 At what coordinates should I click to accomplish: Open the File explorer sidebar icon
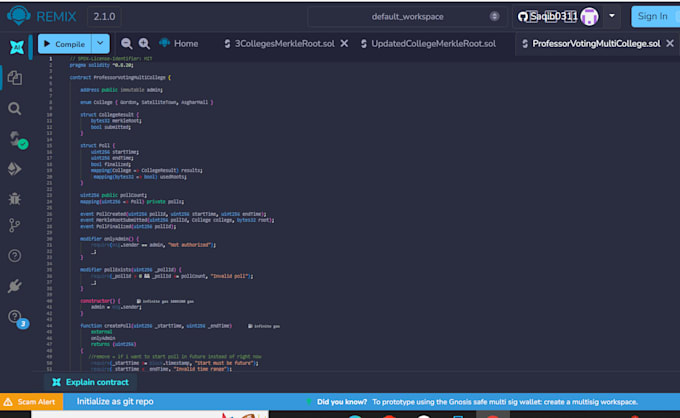[15, 78]
